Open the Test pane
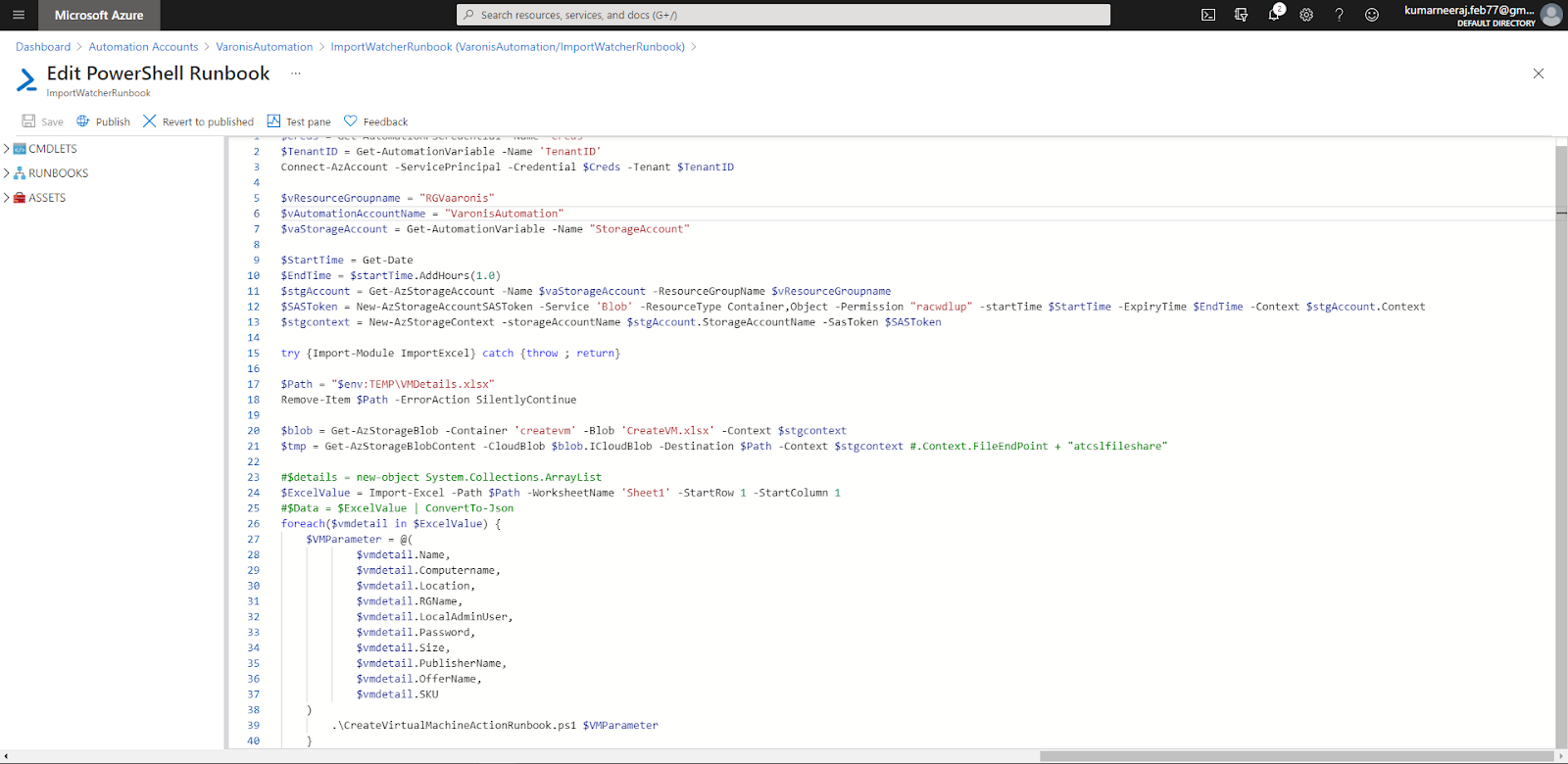This screenshot has height=764, width=1568. pos(299,121)
